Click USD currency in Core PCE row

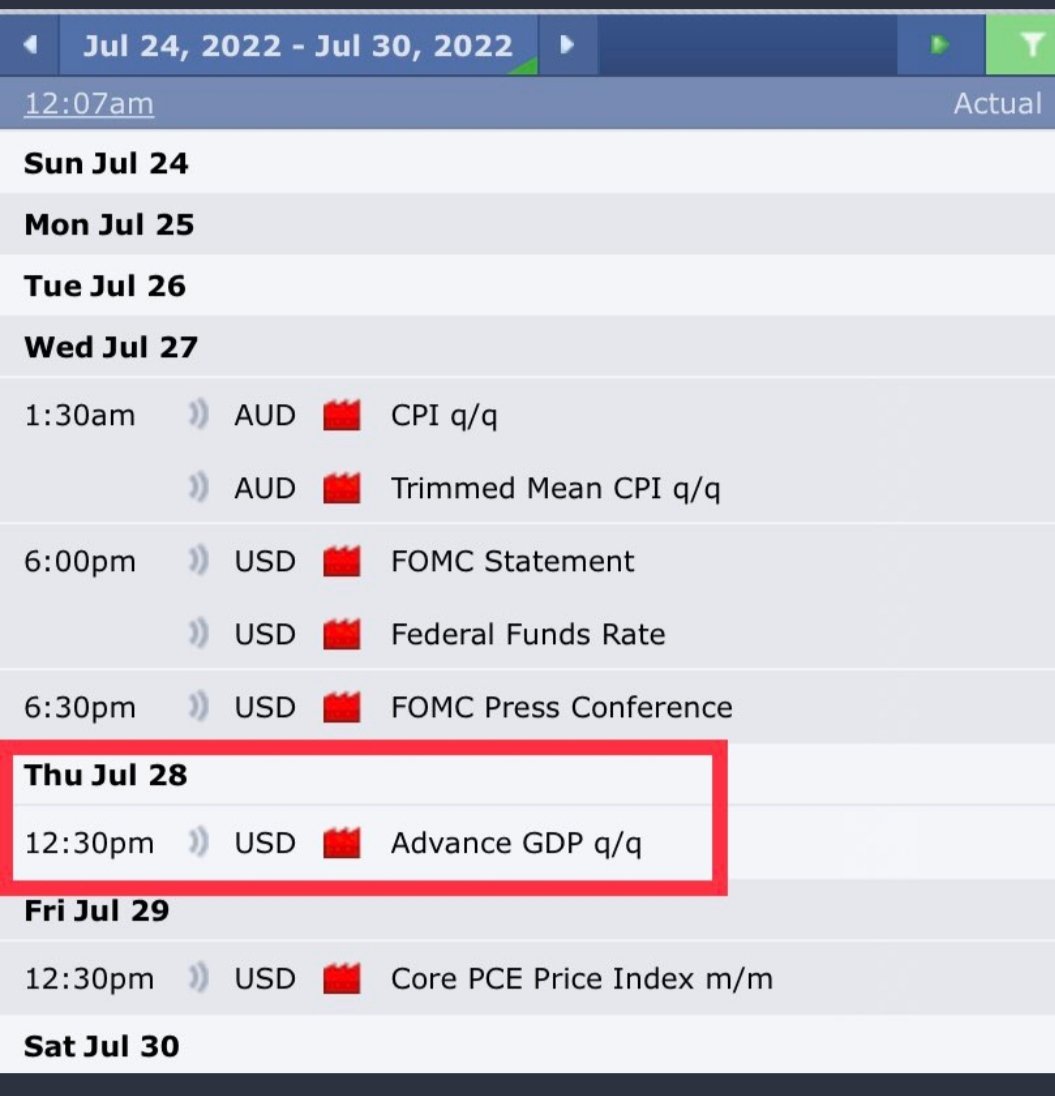pyautogui.click(x=265, y=979)
